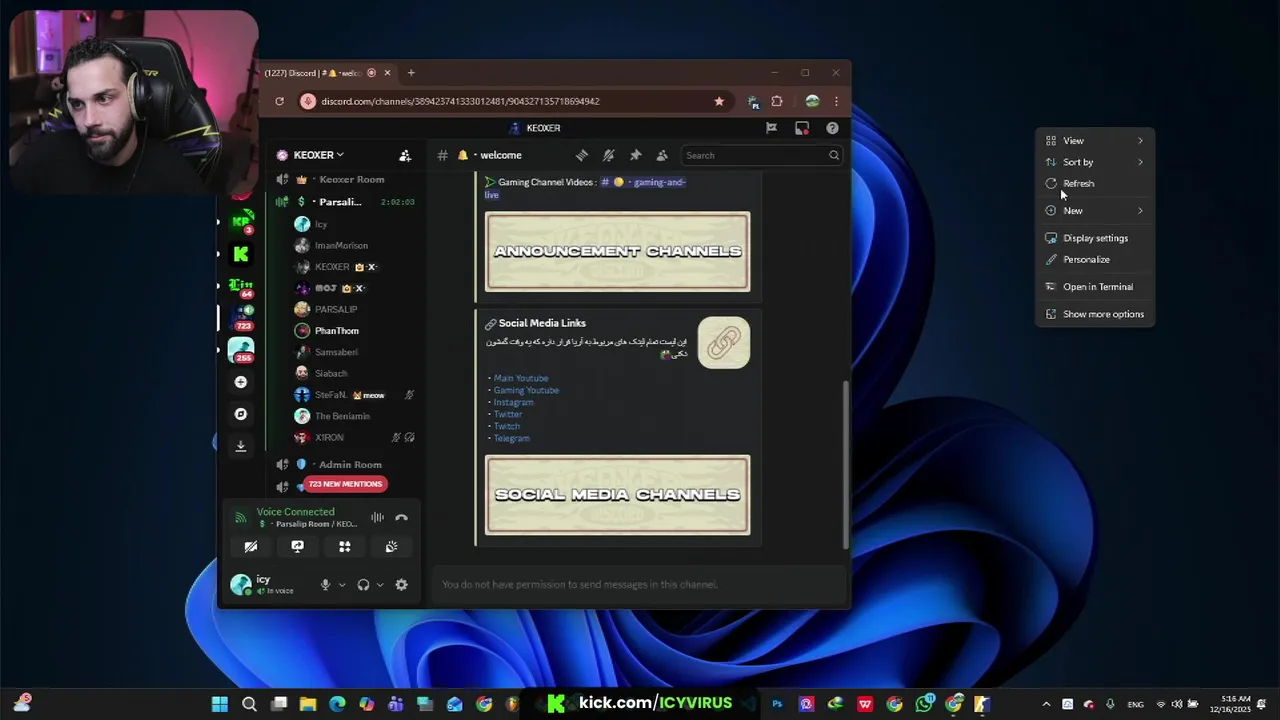Screen dimensions: 1280x720
Task: Open the flag checkpoint icon in Discord title bar
Action: click(771, 128)
